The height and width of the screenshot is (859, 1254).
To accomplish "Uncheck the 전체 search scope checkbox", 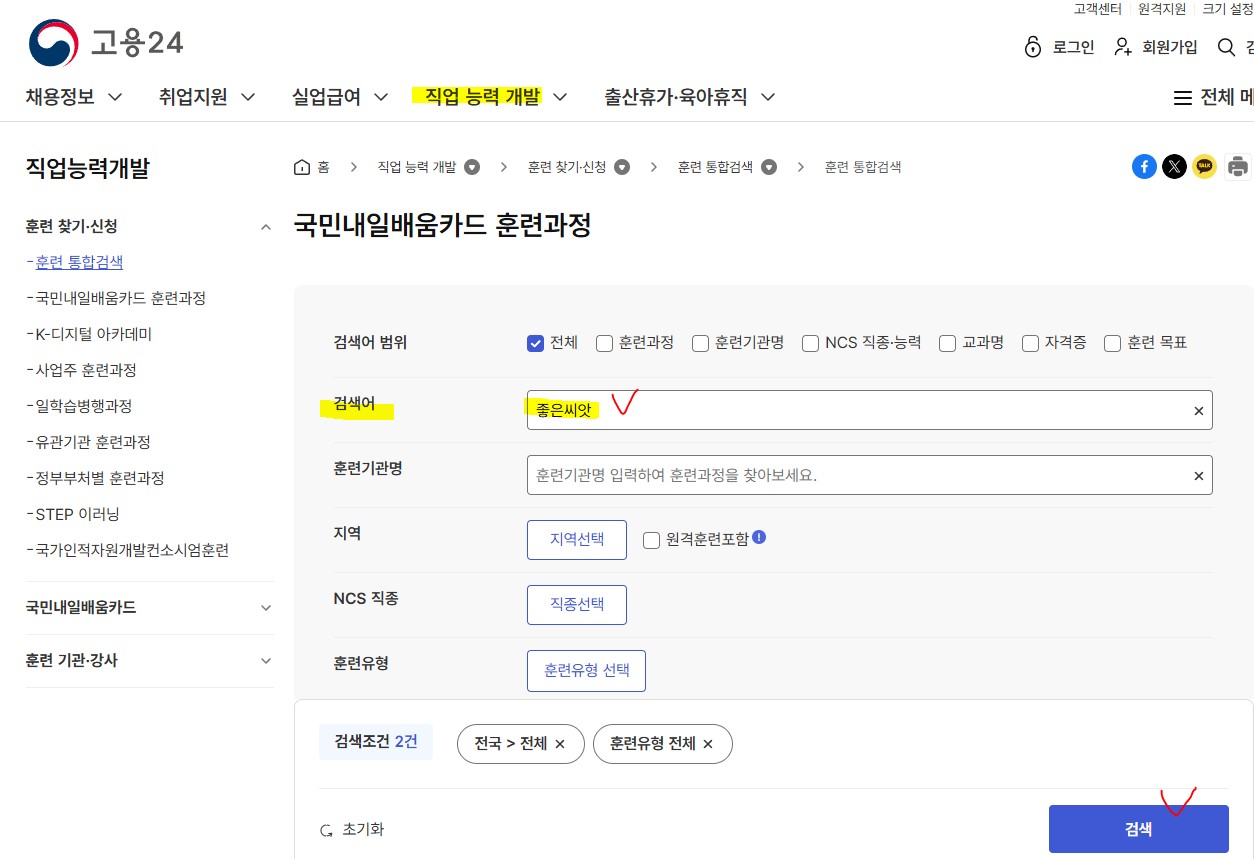I will tap(535, 343).
